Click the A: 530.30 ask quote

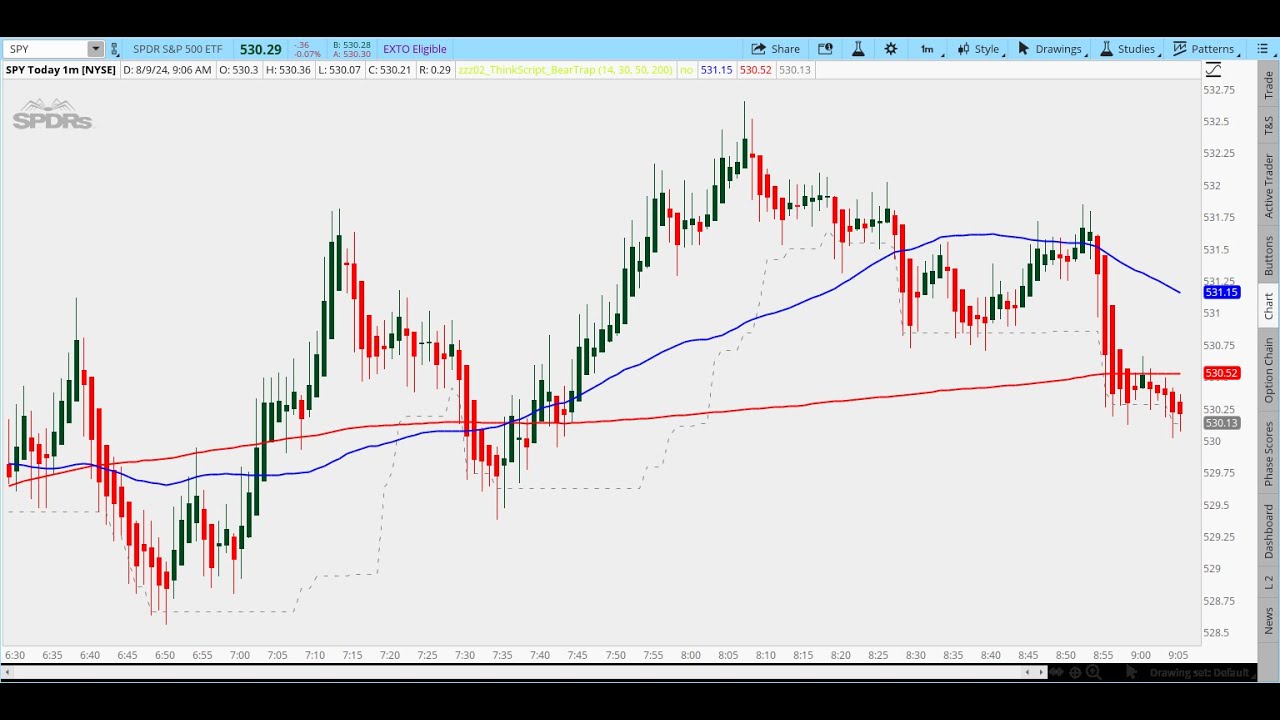tap(351, 54)
